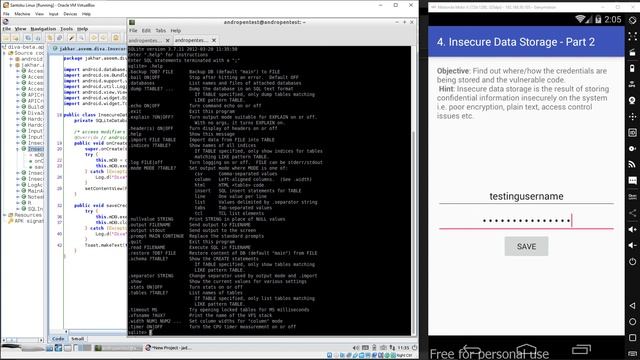
Task: Collapse the jakhar package node in JADX
Action: [x=11, y=65]
